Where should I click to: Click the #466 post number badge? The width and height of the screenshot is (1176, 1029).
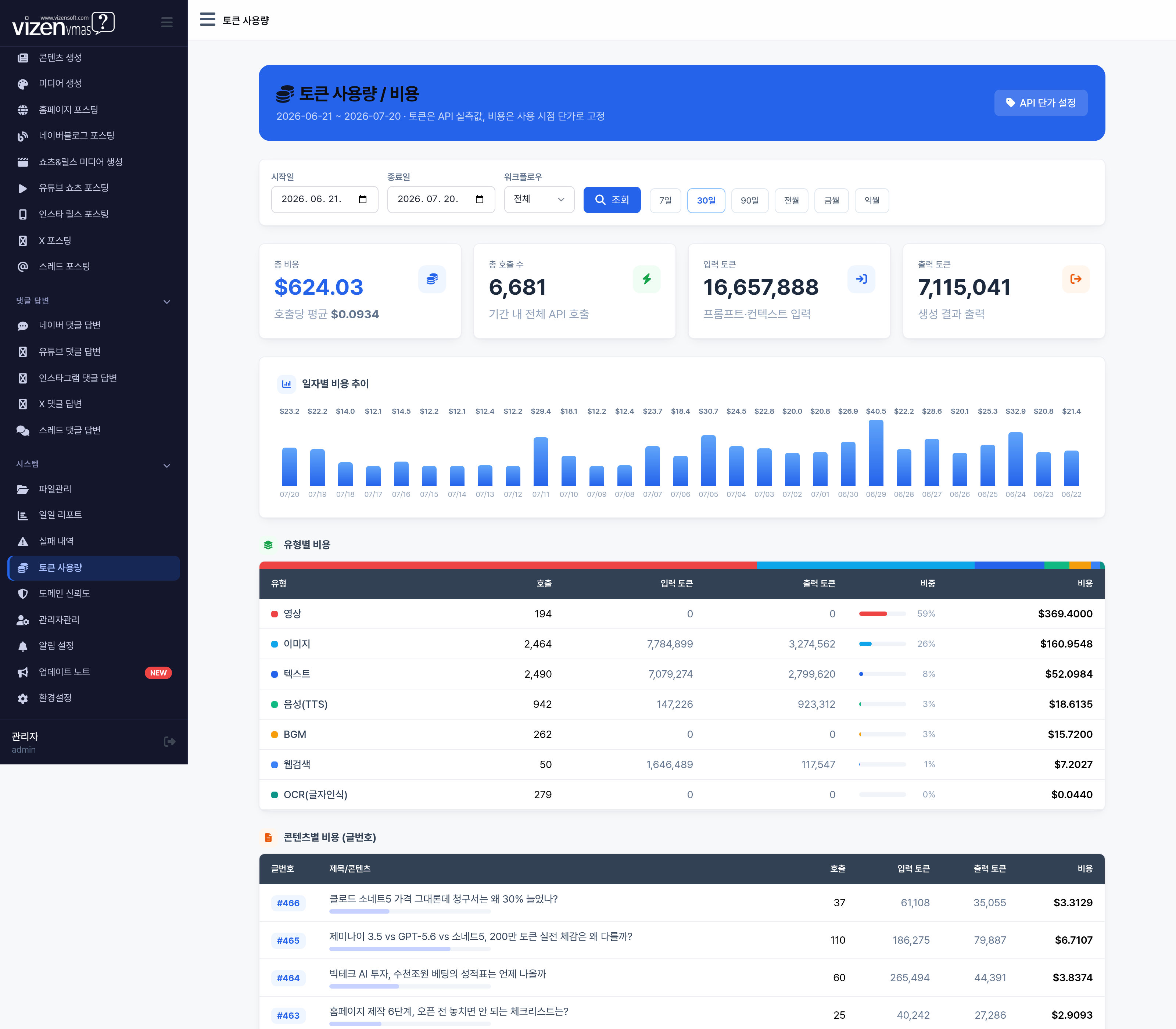pyautogui.click(x=288, y=903)
